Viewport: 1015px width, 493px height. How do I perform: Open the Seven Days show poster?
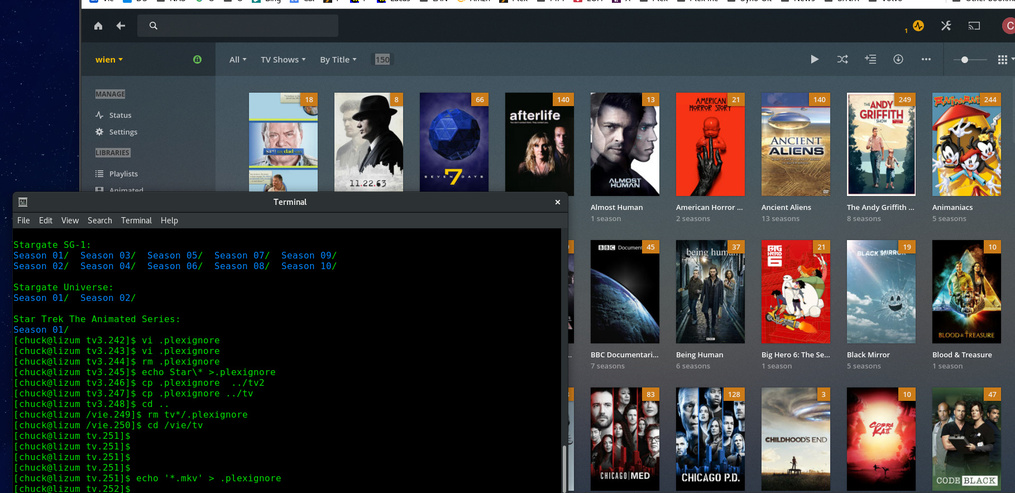pyautogui.click(x=454, y=142)
